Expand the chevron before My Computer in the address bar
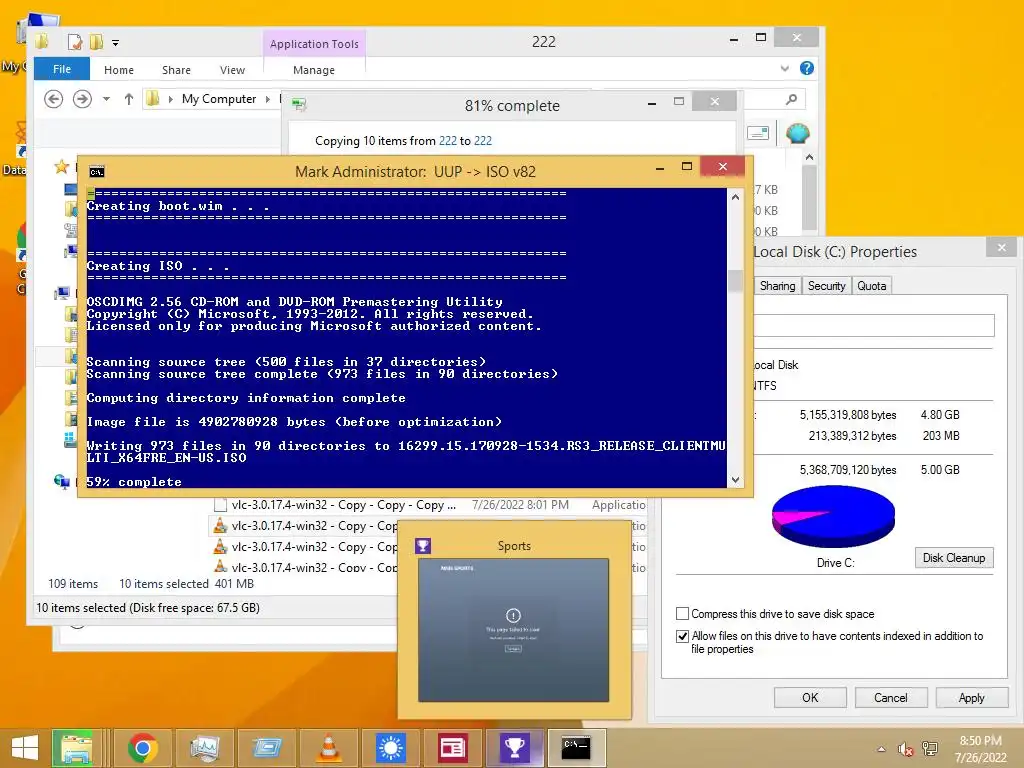The image size is (1024, 768). click(x=170, y=99)
